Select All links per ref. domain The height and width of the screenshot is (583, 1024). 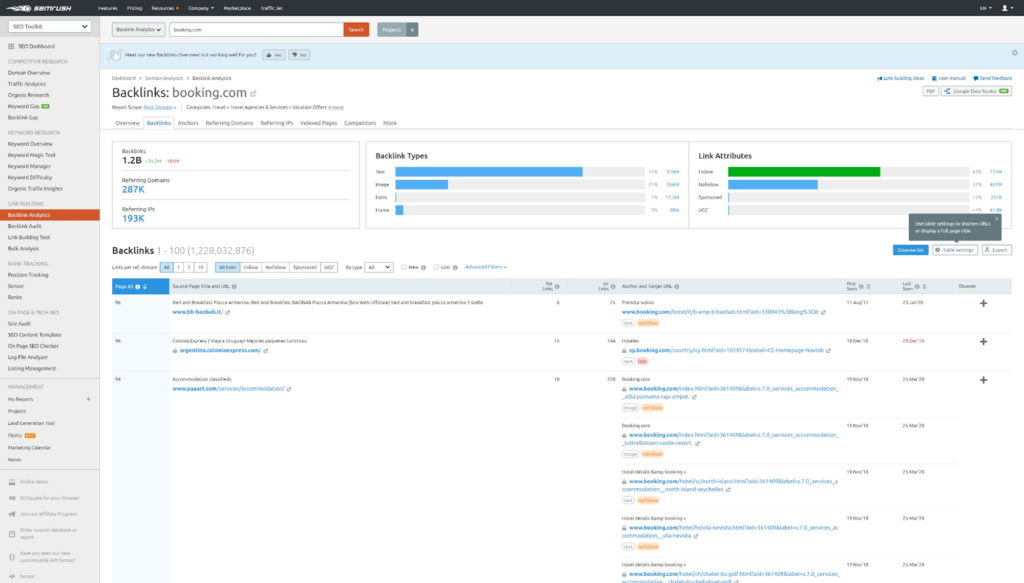pyautogui.click(x=167, y=267)
